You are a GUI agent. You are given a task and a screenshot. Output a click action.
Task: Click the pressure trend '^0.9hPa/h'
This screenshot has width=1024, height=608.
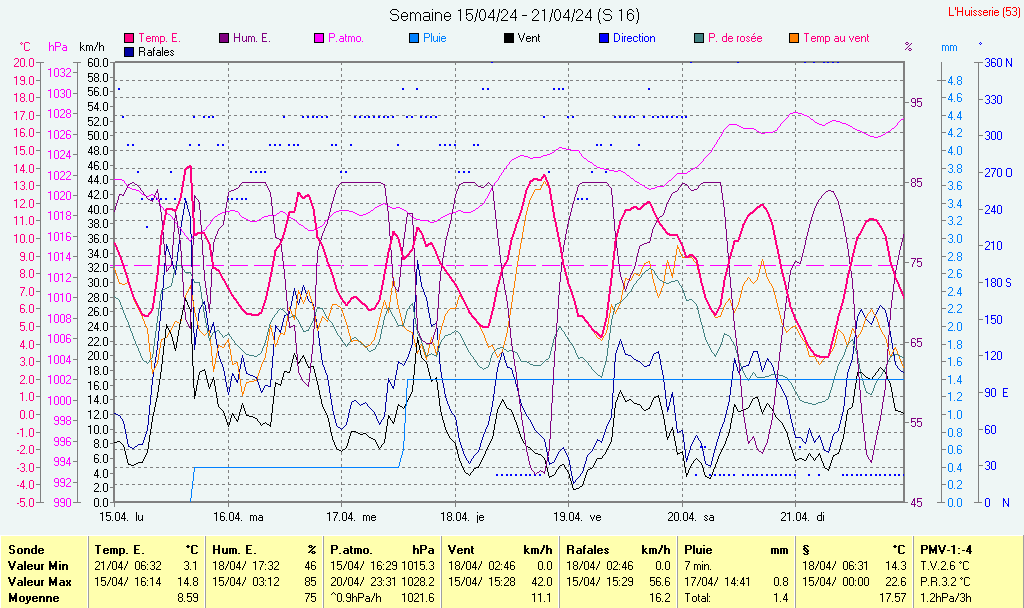pyautogui.click(x=358, y=598)
